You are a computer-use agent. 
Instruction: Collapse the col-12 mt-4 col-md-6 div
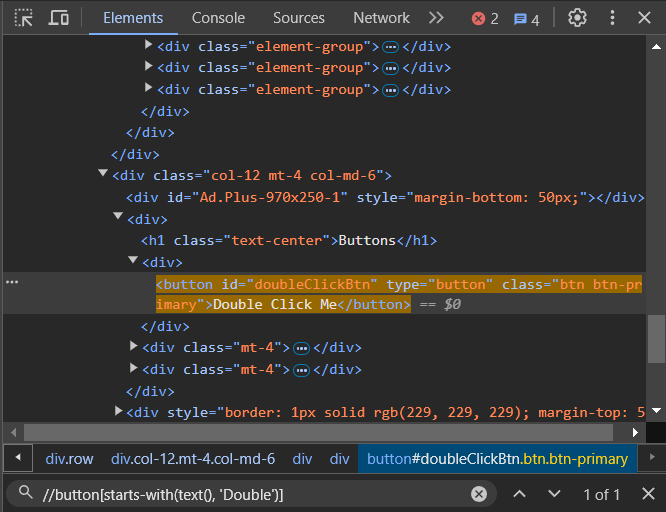[103, 174]
